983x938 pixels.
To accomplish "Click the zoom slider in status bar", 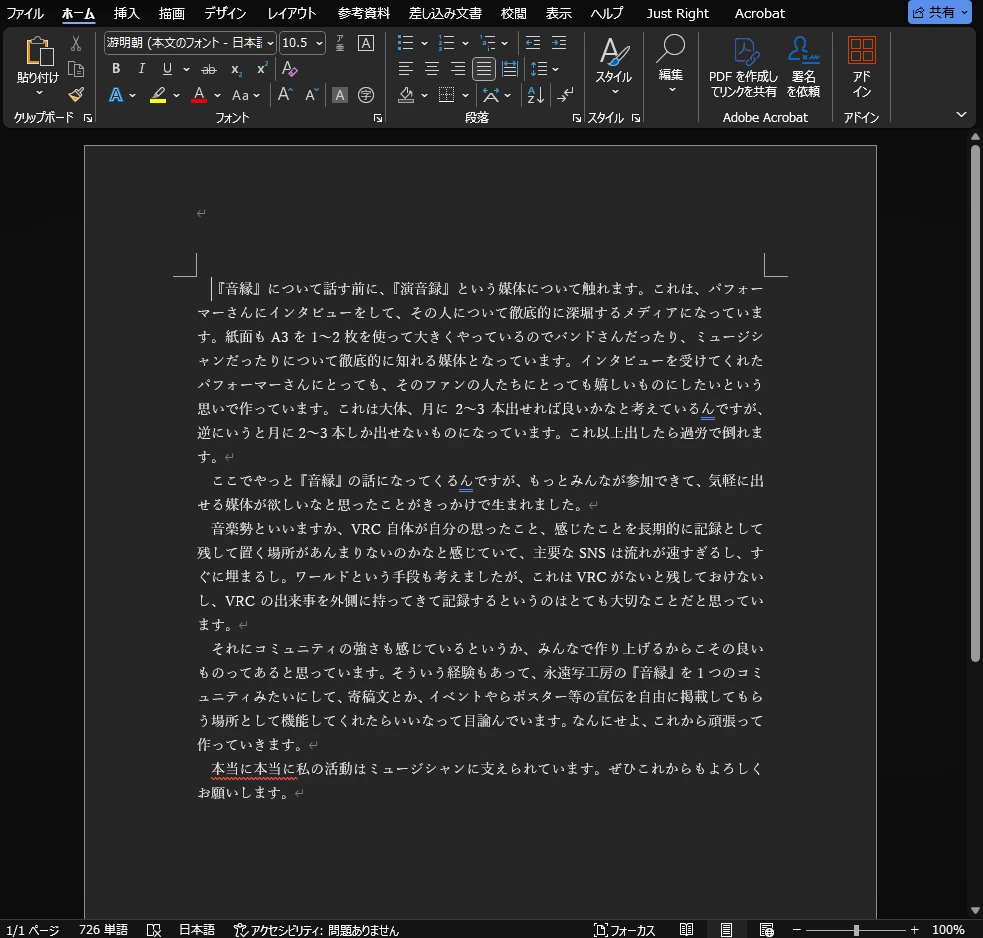I will click(856, 930).
